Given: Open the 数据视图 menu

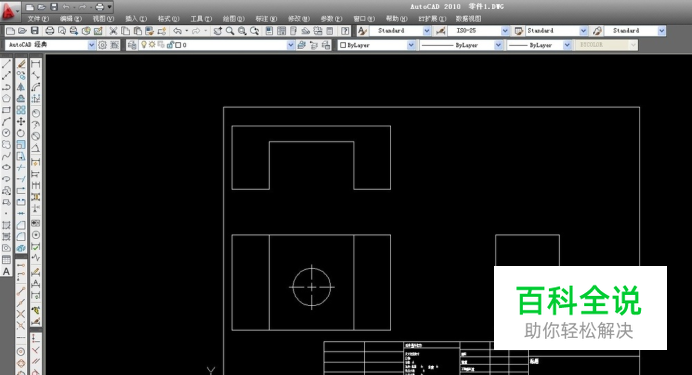Looking at the screenshot, I should click(469, 19).
